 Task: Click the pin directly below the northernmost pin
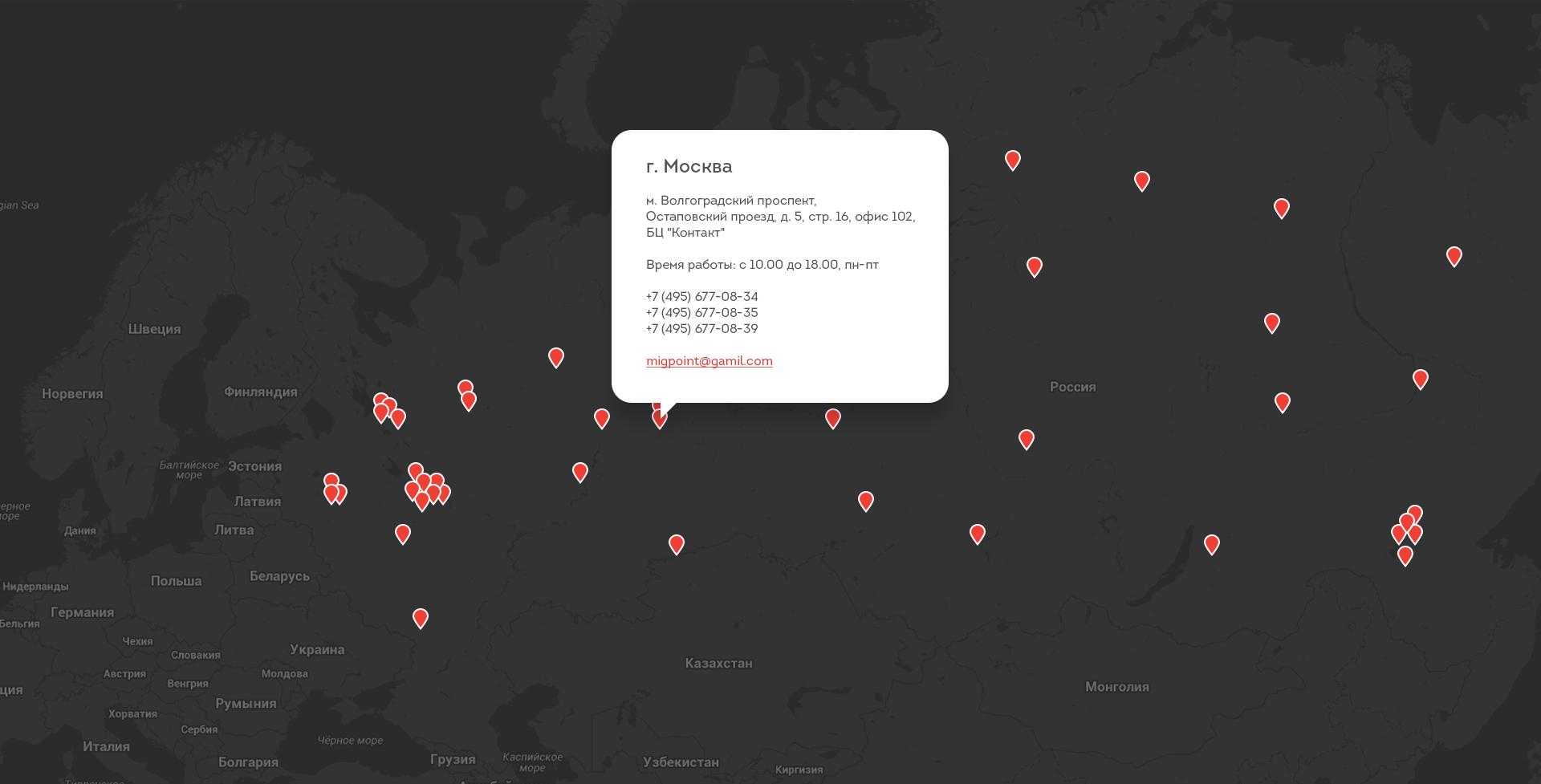(1035, 266)
